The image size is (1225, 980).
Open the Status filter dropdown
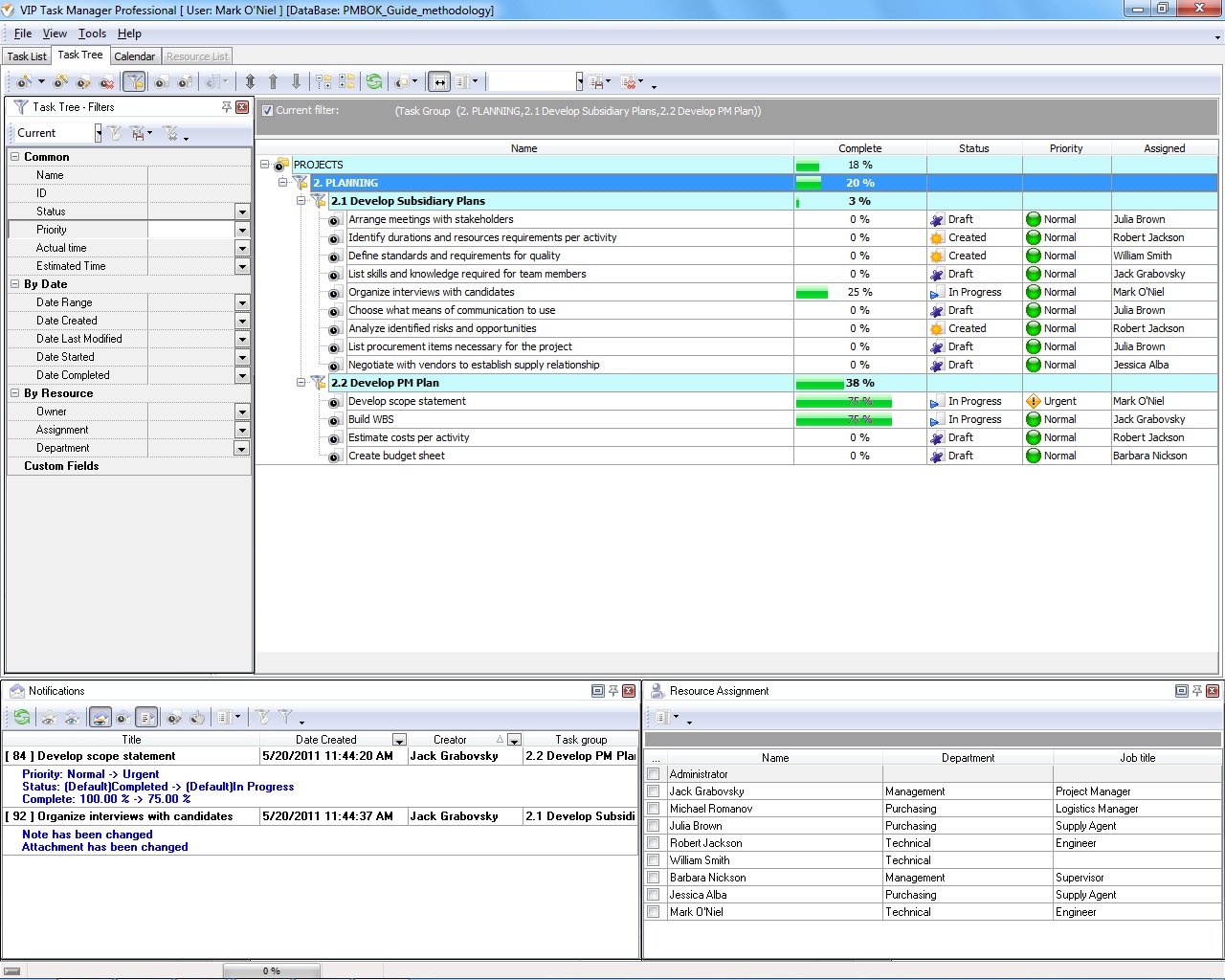pyautogui.click(x=242, y=212)
